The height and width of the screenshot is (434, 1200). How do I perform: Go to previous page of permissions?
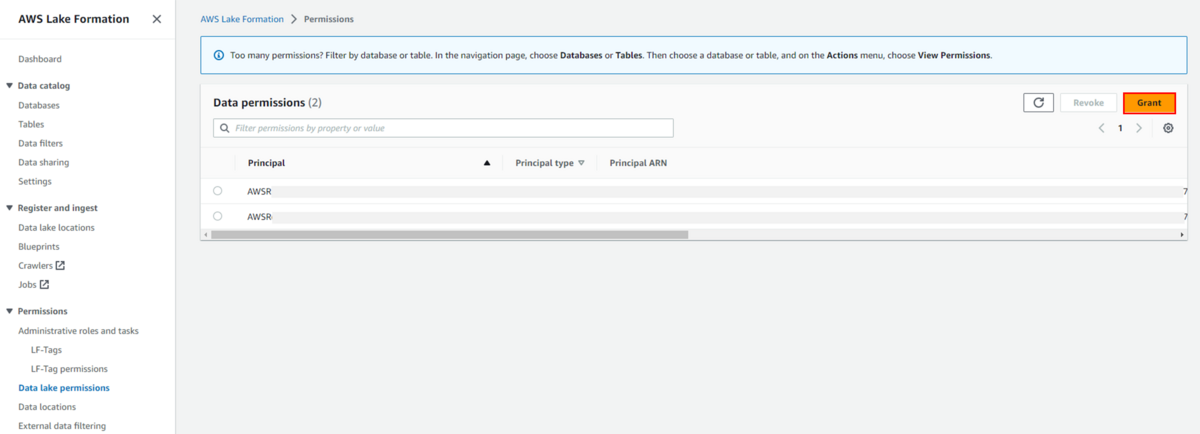(x=1102, y=128)
